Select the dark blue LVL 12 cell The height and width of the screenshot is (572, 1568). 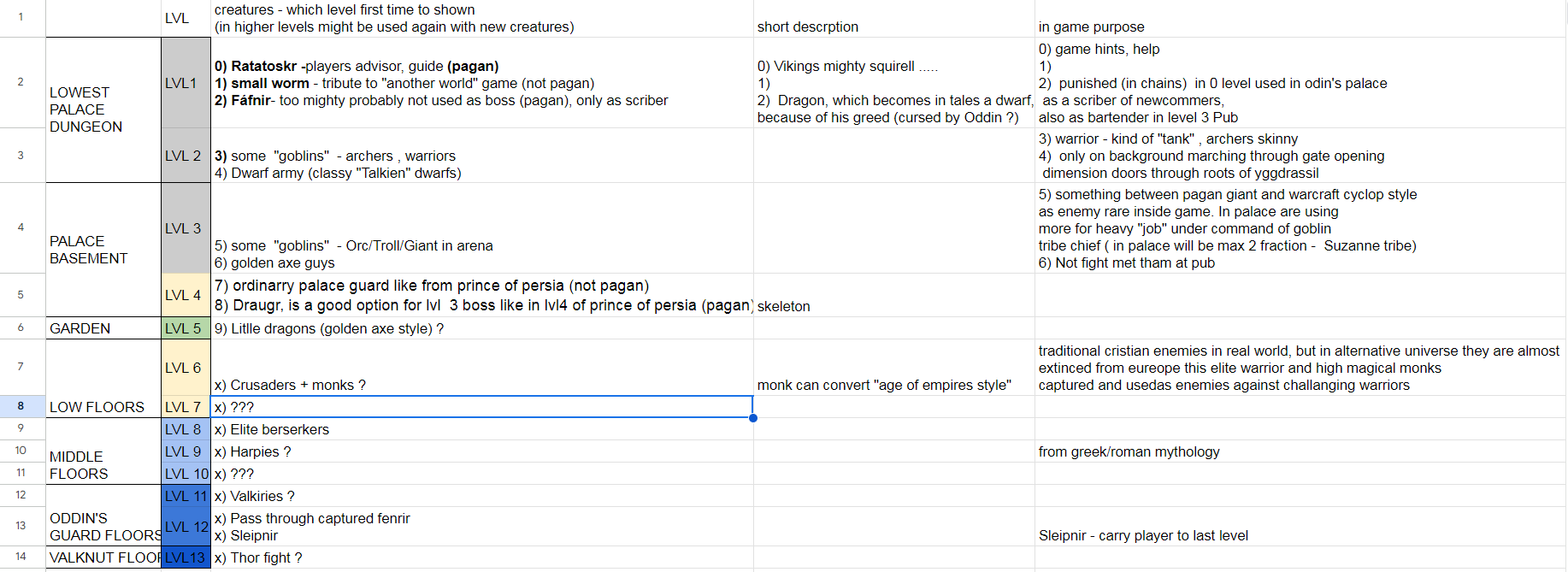185,527
